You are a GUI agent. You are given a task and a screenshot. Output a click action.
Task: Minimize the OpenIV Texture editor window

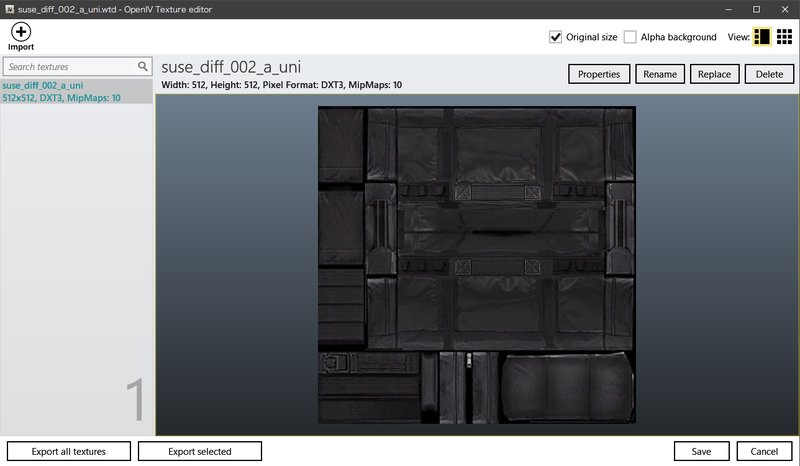coord(729,9)
